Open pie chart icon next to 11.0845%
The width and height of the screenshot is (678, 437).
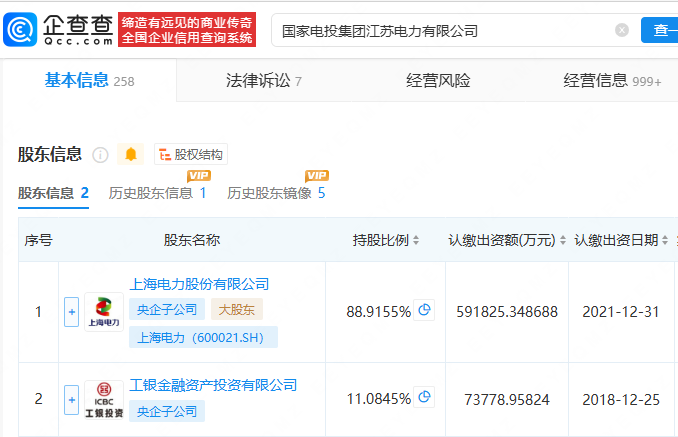click(425, 398)
